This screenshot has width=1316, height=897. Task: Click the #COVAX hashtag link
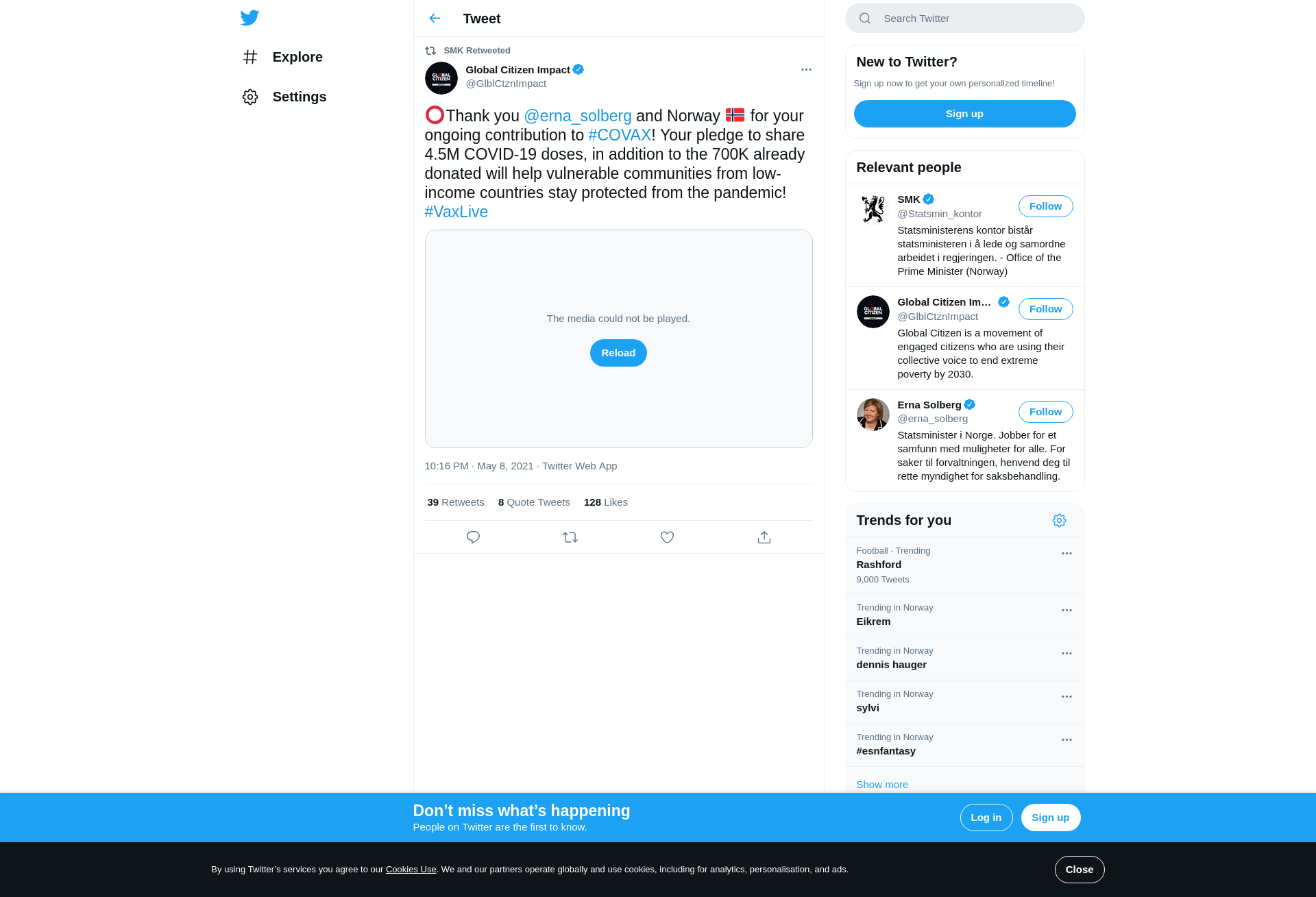620,135
